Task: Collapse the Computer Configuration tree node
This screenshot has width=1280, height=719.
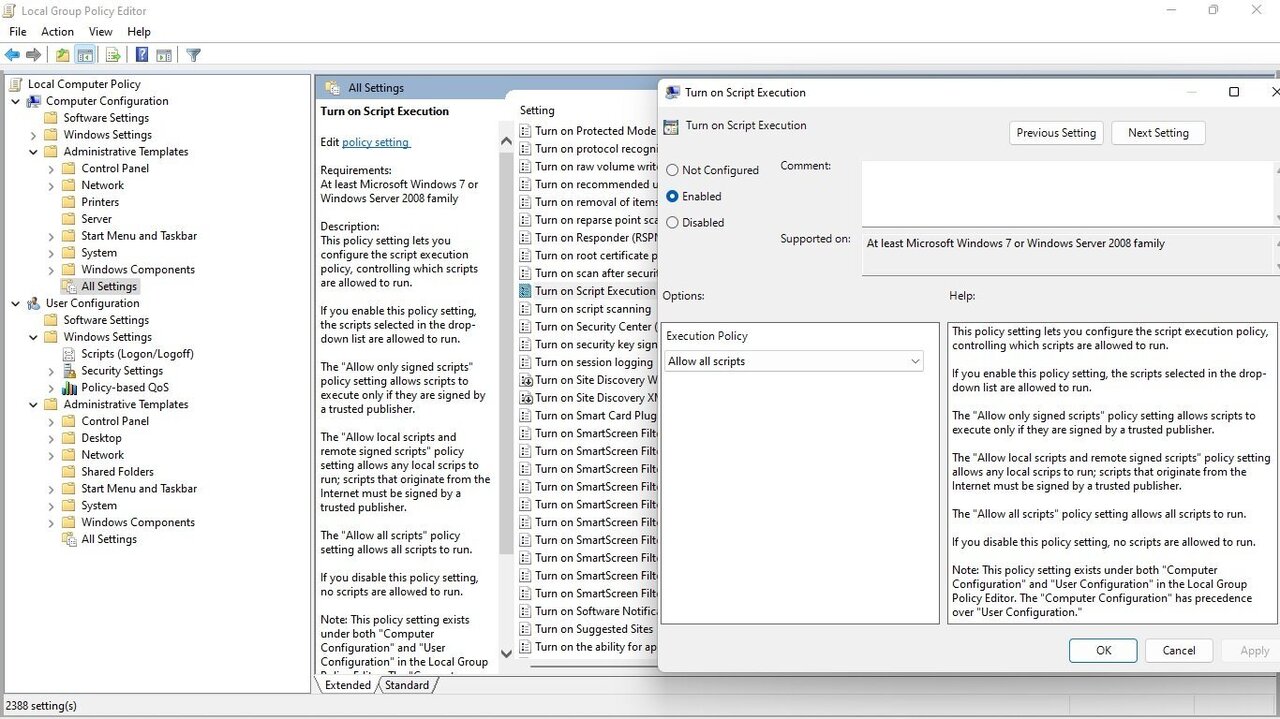Action: point(16,101)
